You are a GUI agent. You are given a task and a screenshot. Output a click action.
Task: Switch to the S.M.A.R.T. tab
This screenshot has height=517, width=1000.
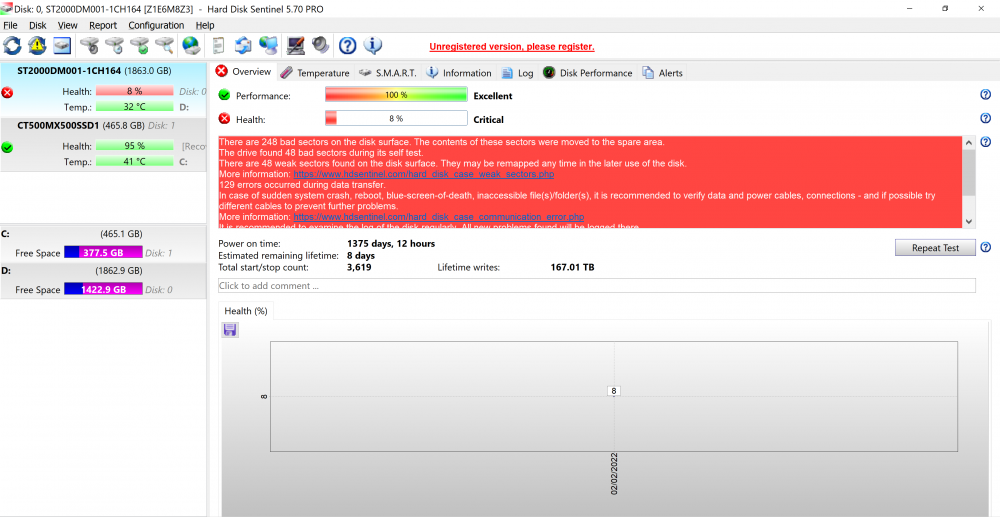tap(387, 73)
